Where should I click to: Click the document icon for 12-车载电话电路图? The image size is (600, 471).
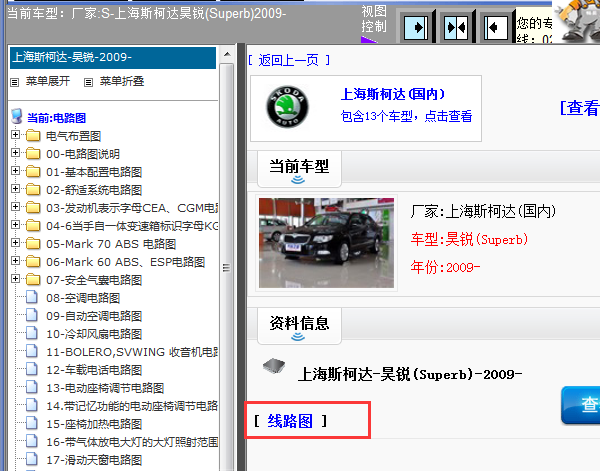pos(32,369)
